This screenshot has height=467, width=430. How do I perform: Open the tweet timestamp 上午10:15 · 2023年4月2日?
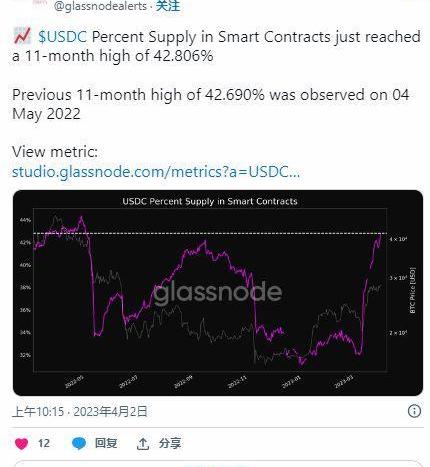coord(80,412)
